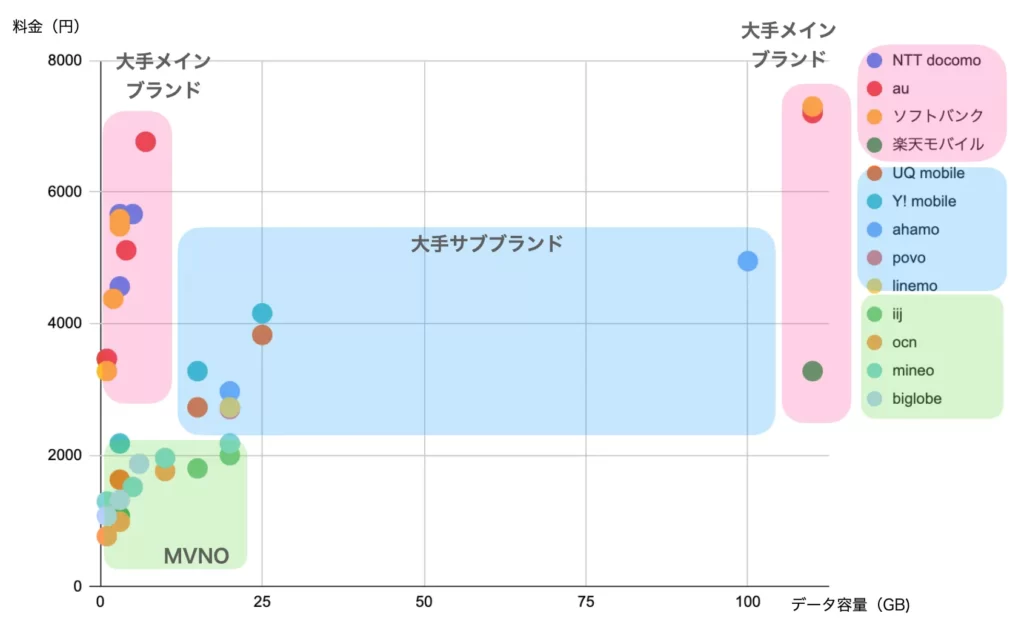Select the linemo legend text label
Screen dimensions: 1024x639
(x=915, y=285)
